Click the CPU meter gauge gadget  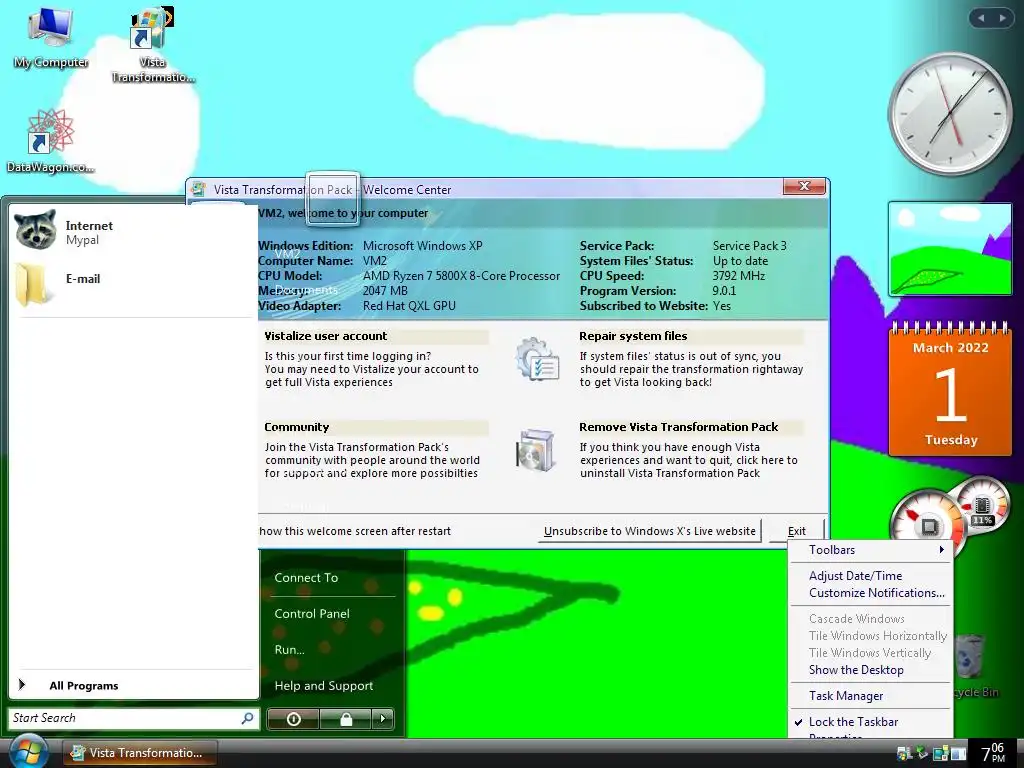click(x=927, y=522)
